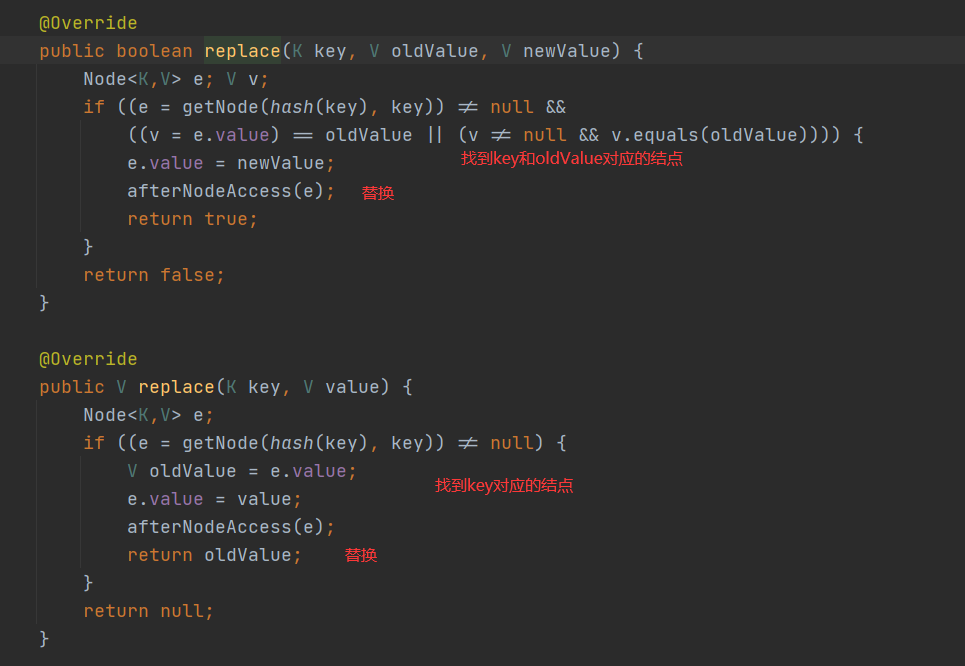Click the 'e.value = newValue;' assignment
The width and height of the screenshot is (965, 666).
tap(231, 163)
